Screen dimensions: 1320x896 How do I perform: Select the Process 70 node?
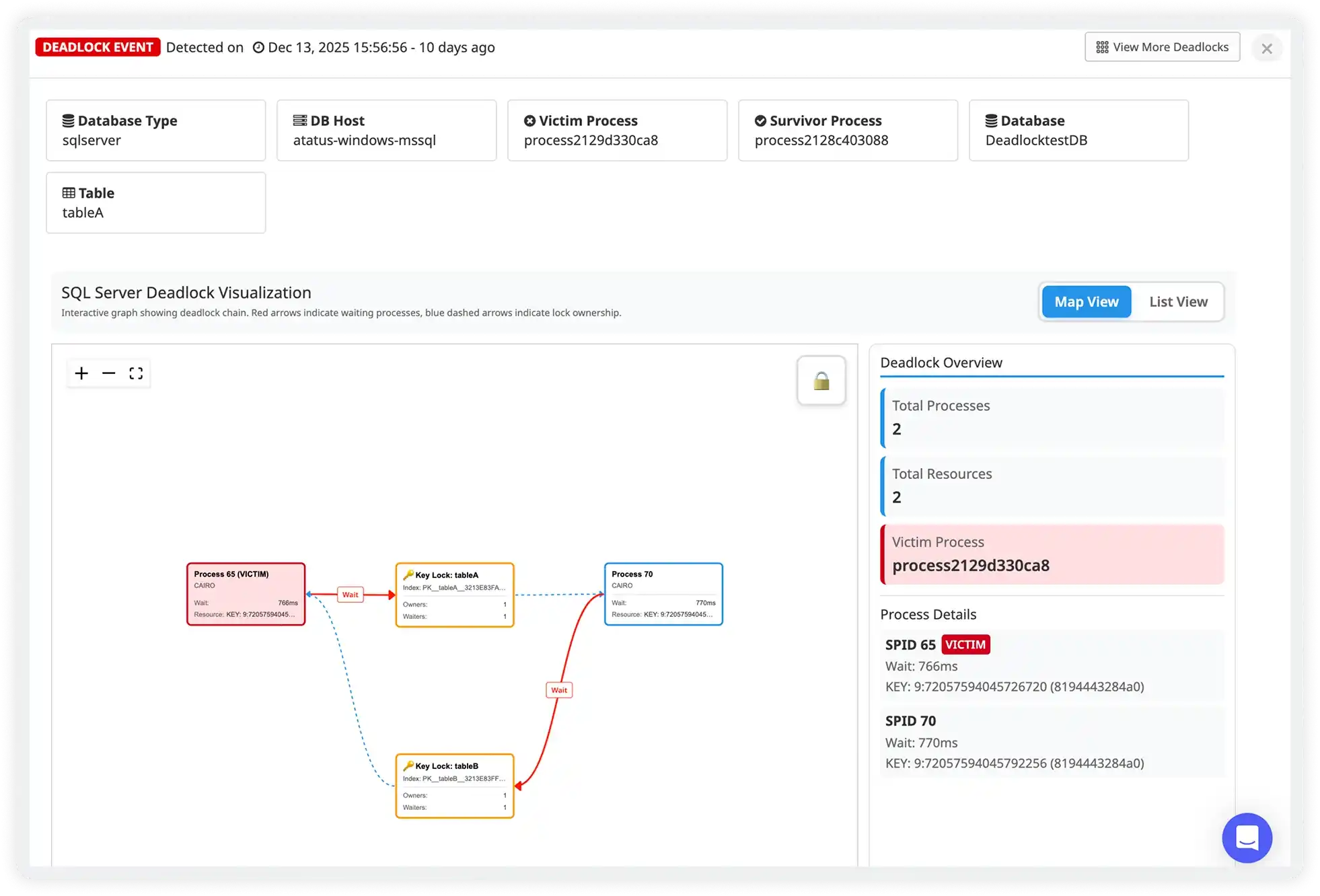click(663, 594)
